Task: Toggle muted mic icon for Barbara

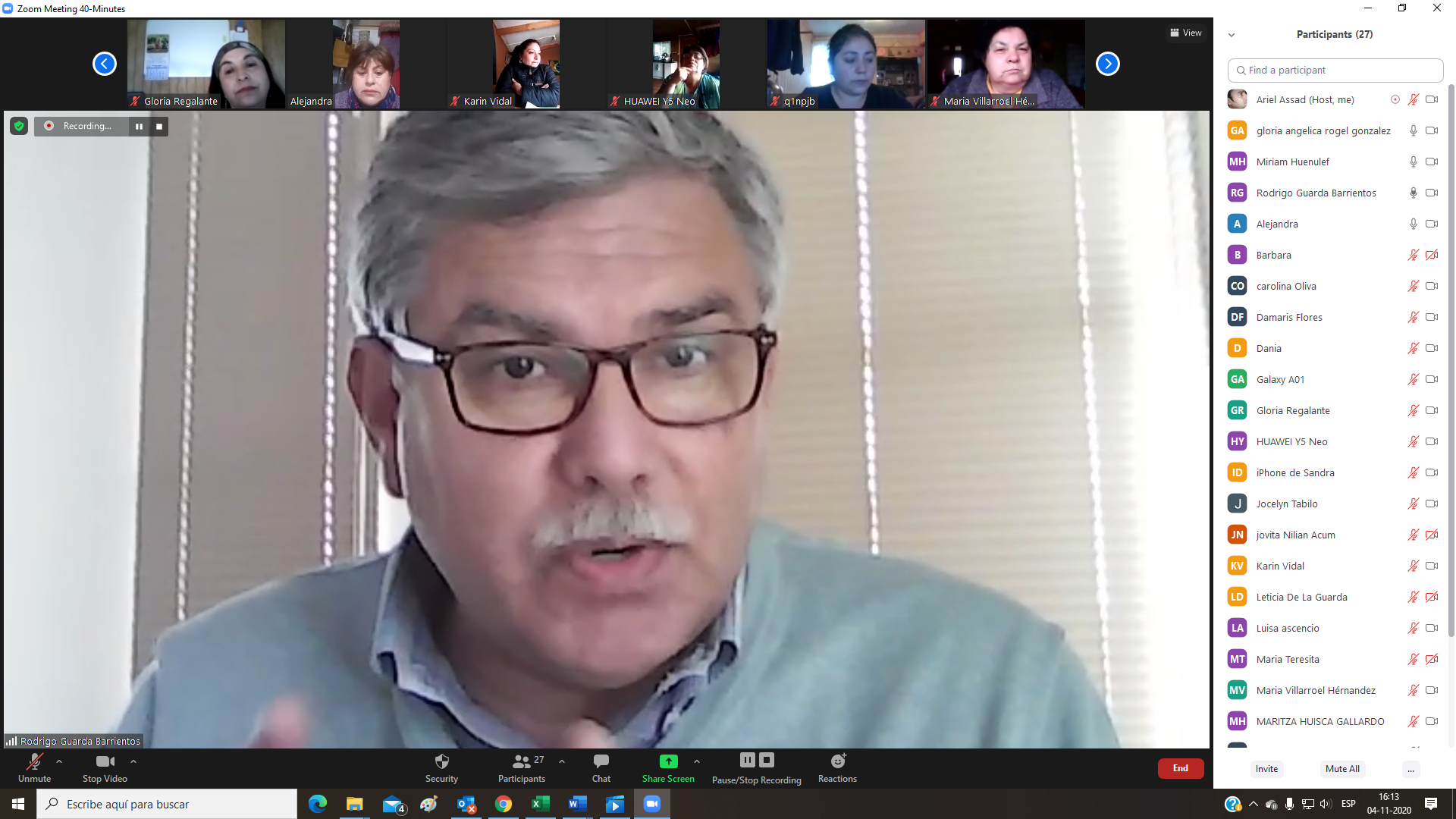Action: coord(1414,255)
